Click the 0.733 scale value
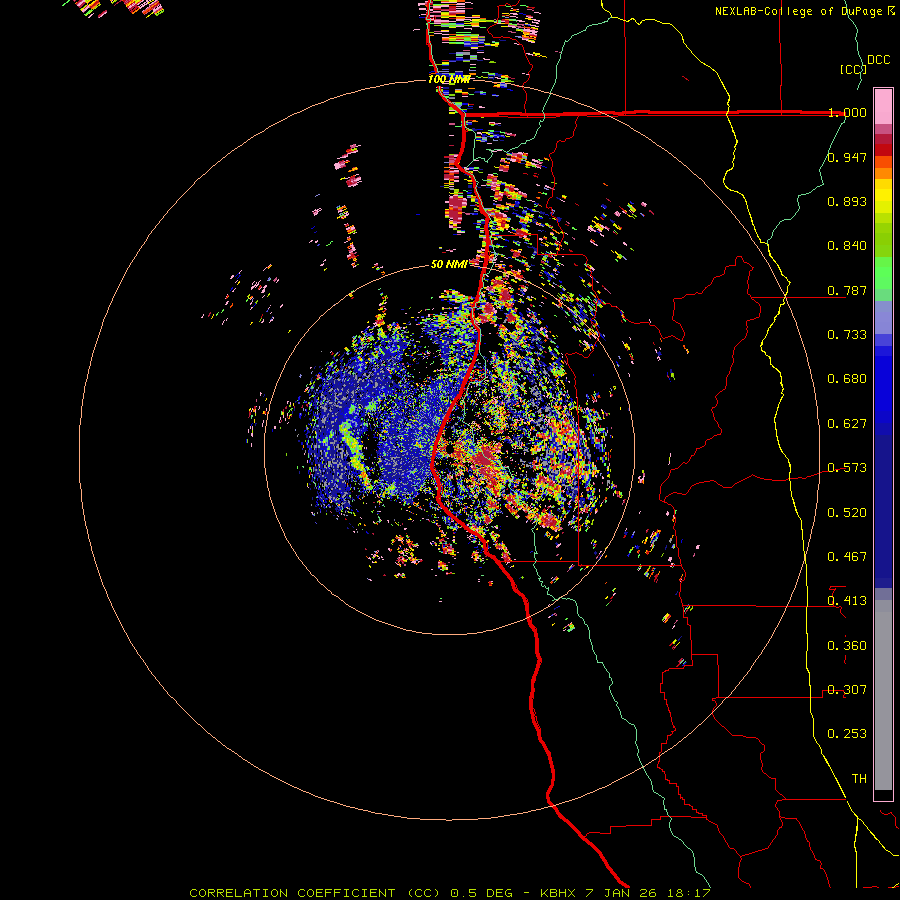900x900 pixels. click(x=847, y=335)
